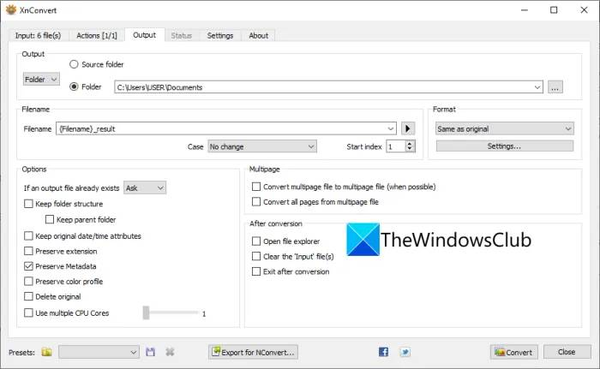The width and height of the screenshot is (600, 369).
Task: Open the output type Folder dropdown
Action: 41,79
